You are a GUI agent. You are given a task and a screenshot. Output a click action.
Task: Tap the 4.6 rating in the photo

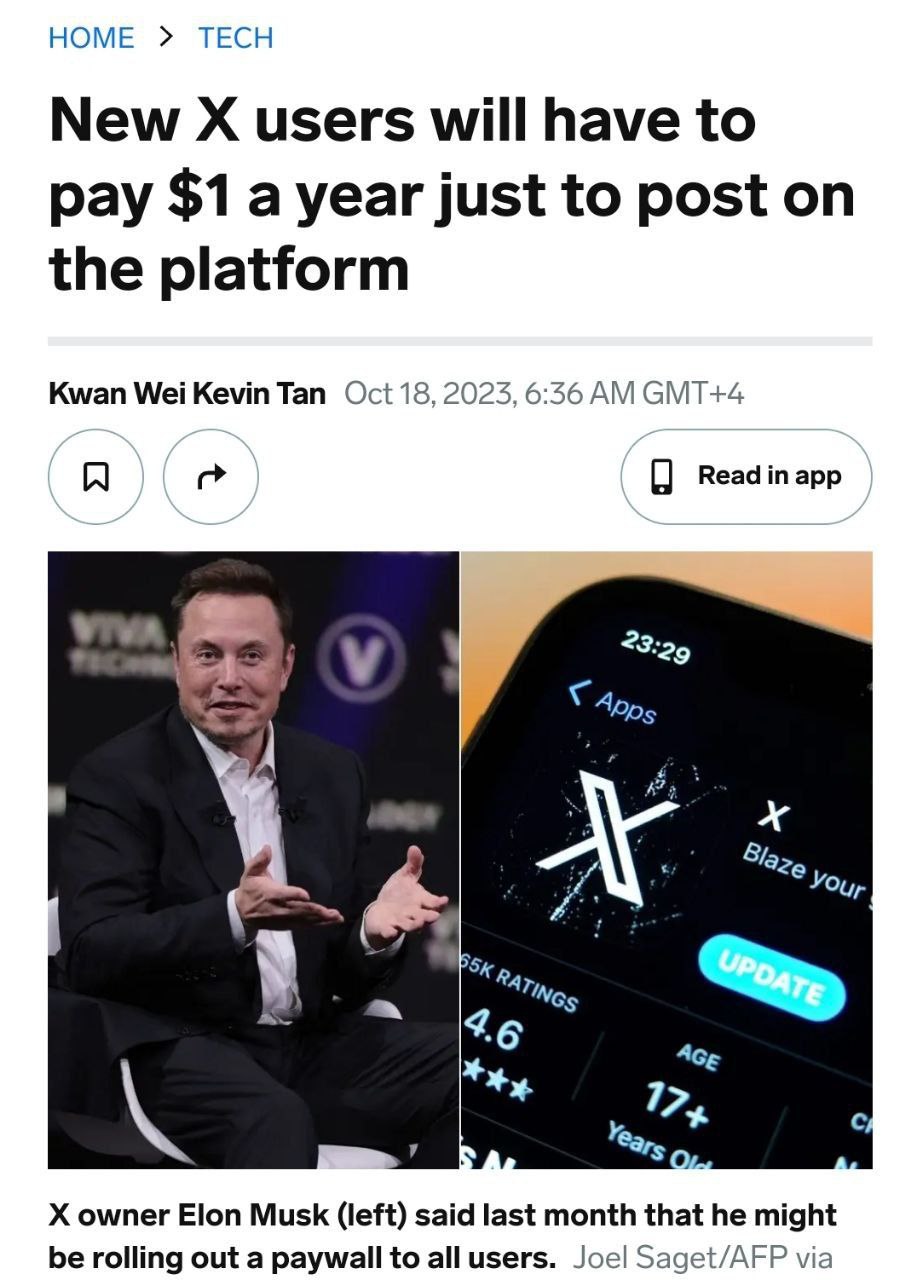tap(492, 1030)
